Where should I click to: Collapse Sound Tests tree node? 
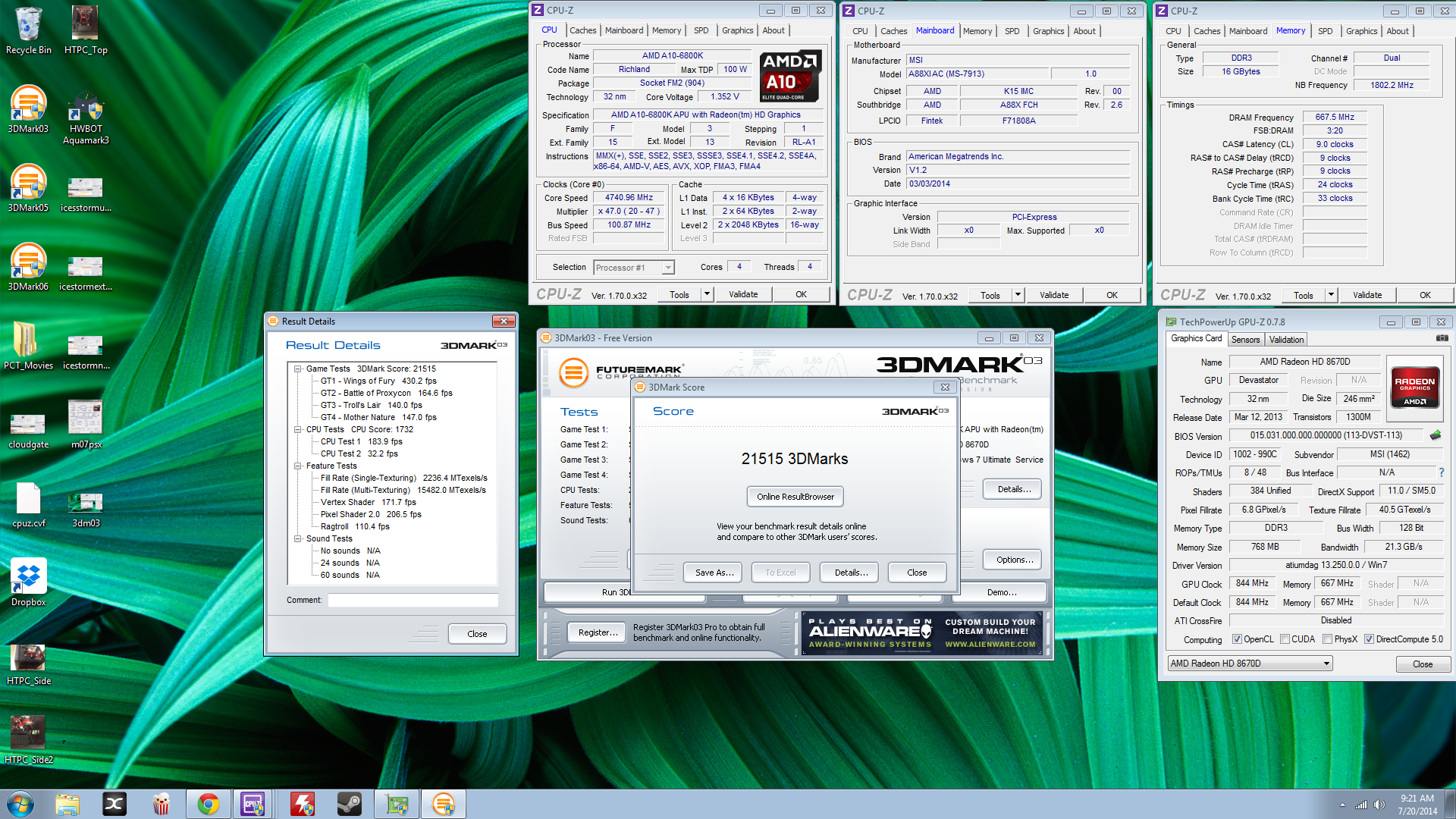(x=298, y=538)
